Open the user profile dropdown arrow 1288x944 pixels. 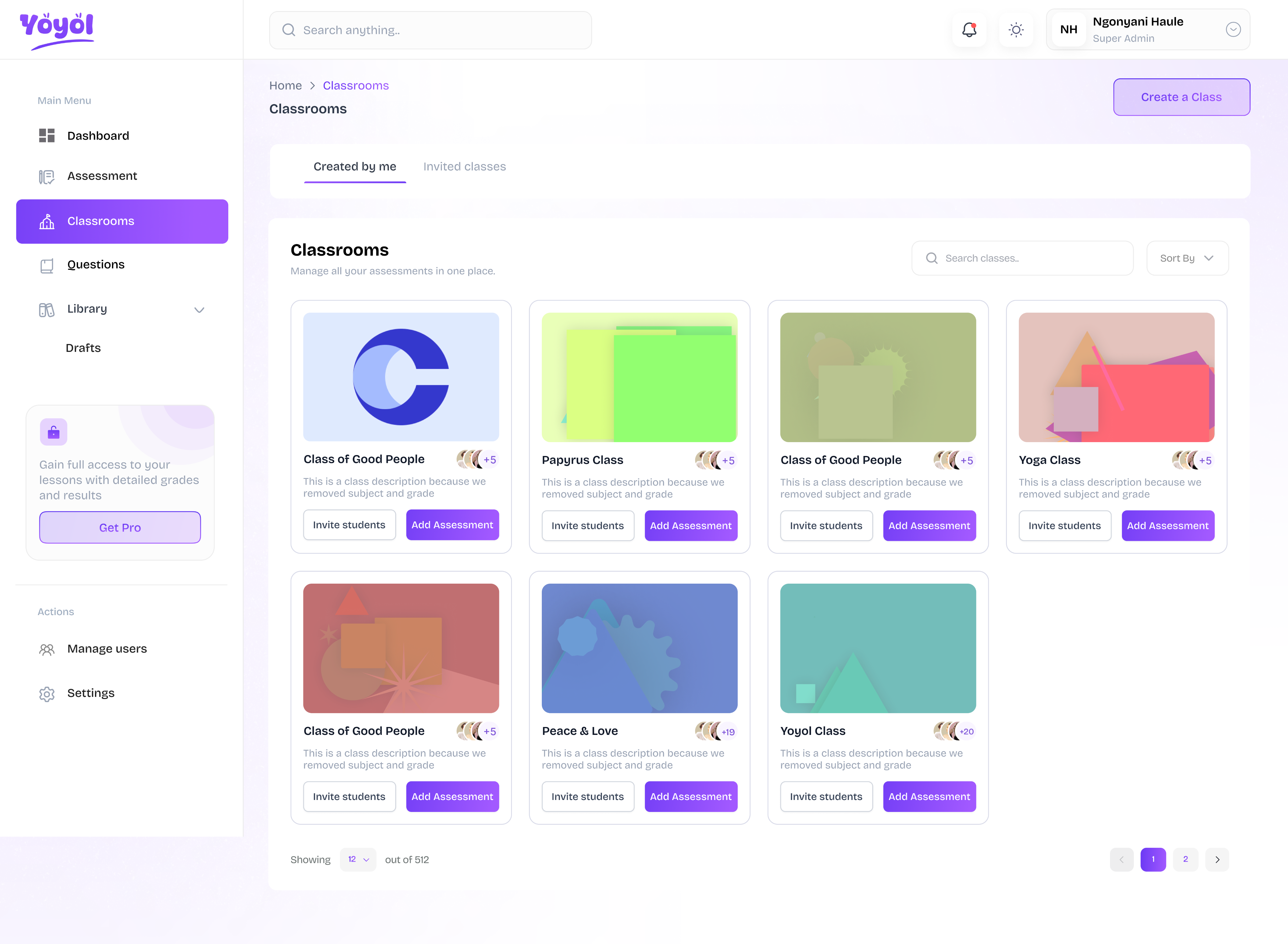[1233, 30]
